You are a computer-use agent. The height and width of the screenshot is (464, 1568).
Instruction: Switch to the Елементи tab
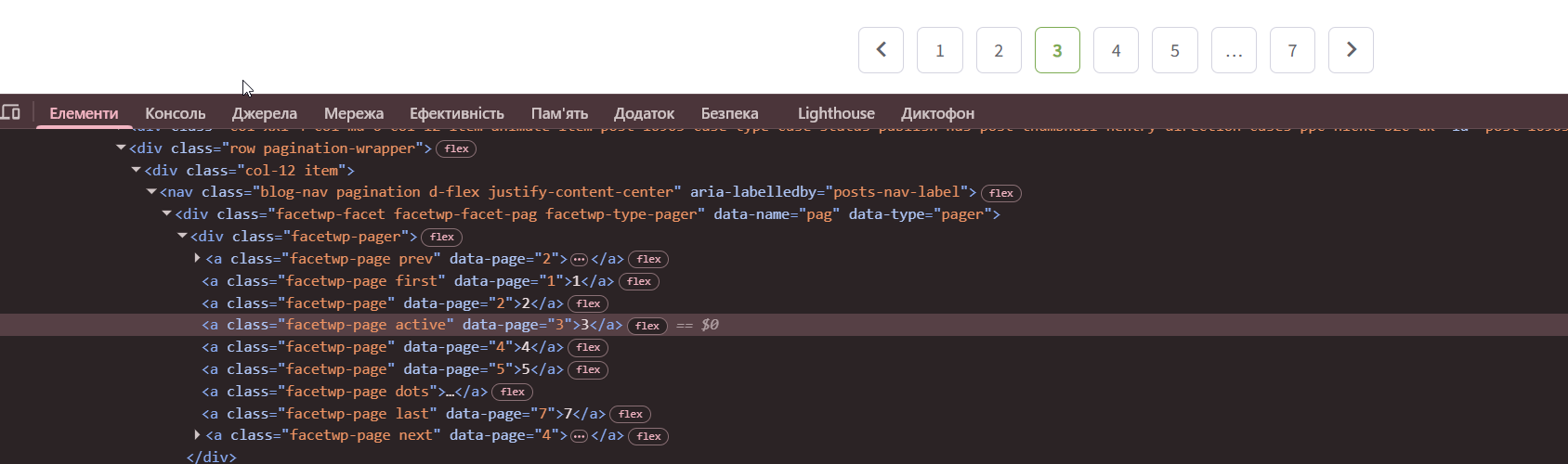pyautogui.click(x=84, y=113)
